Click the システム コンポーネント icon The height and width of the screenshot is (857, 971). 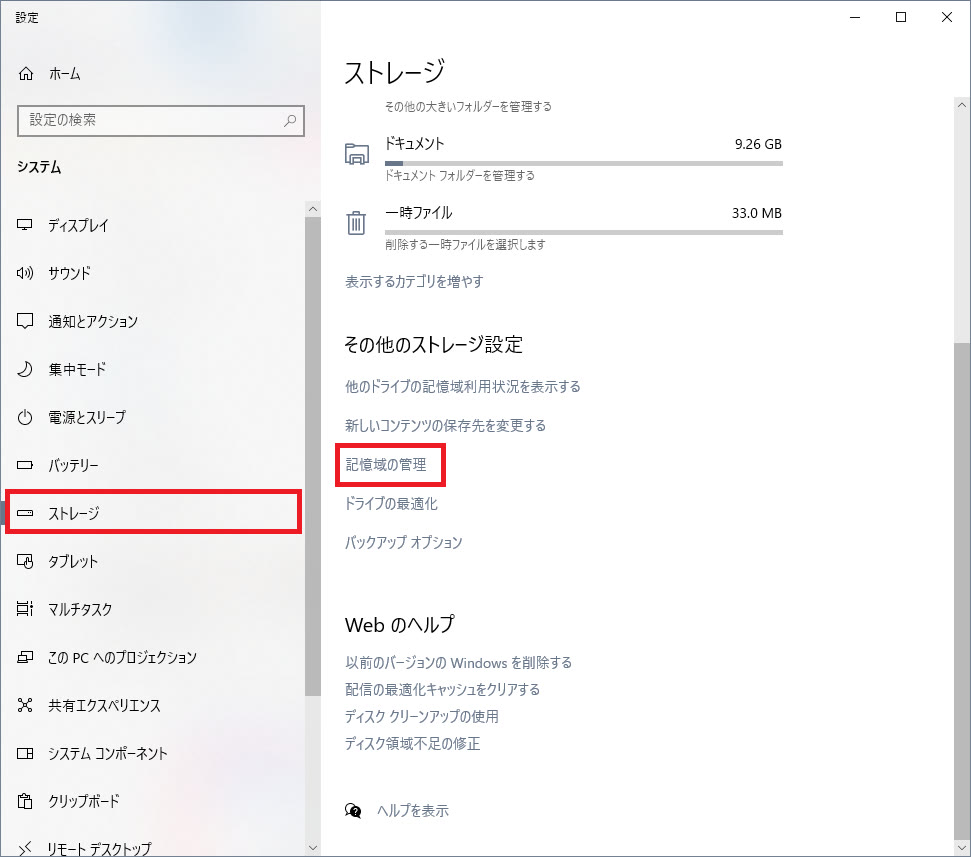[x=25, y=753]
